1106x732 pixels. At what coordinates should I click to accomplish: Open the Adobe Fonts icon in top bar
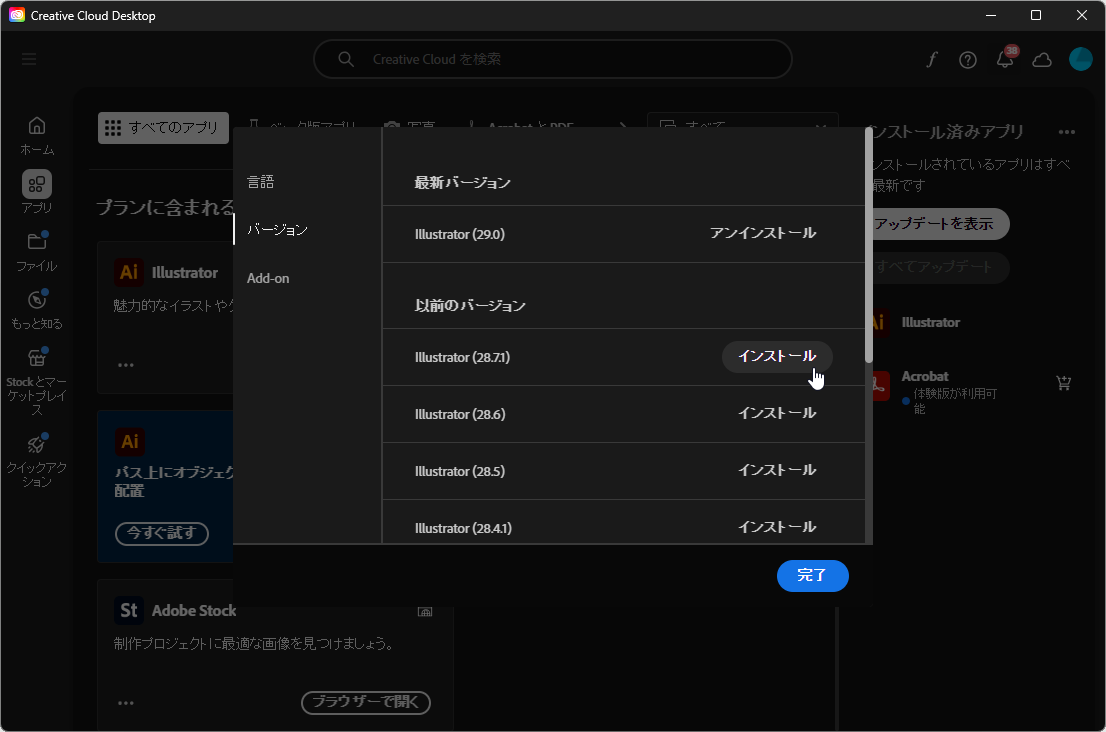point(931,59)
